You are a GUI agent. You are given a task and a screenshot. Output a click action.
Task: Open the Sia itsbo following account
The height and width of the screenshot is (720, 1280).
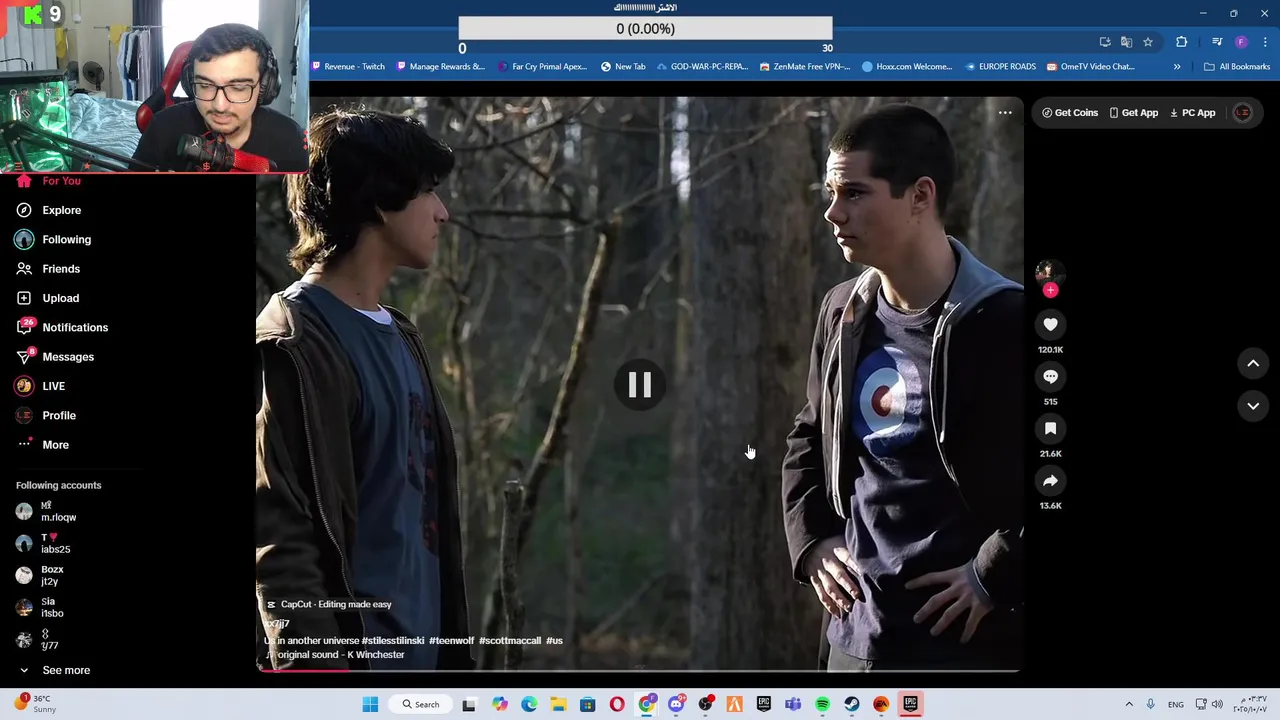[x=40, y=607]
